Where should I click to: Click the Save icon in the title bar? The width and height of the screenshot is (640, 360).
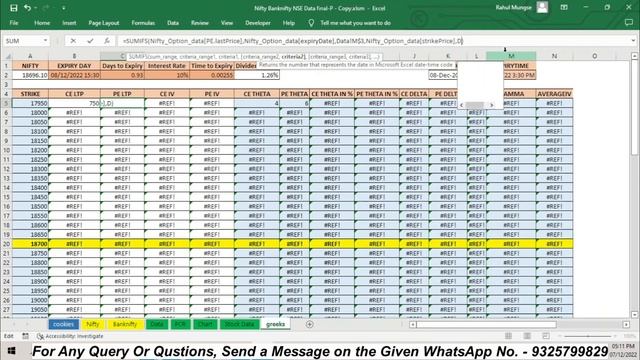(13, 8)
